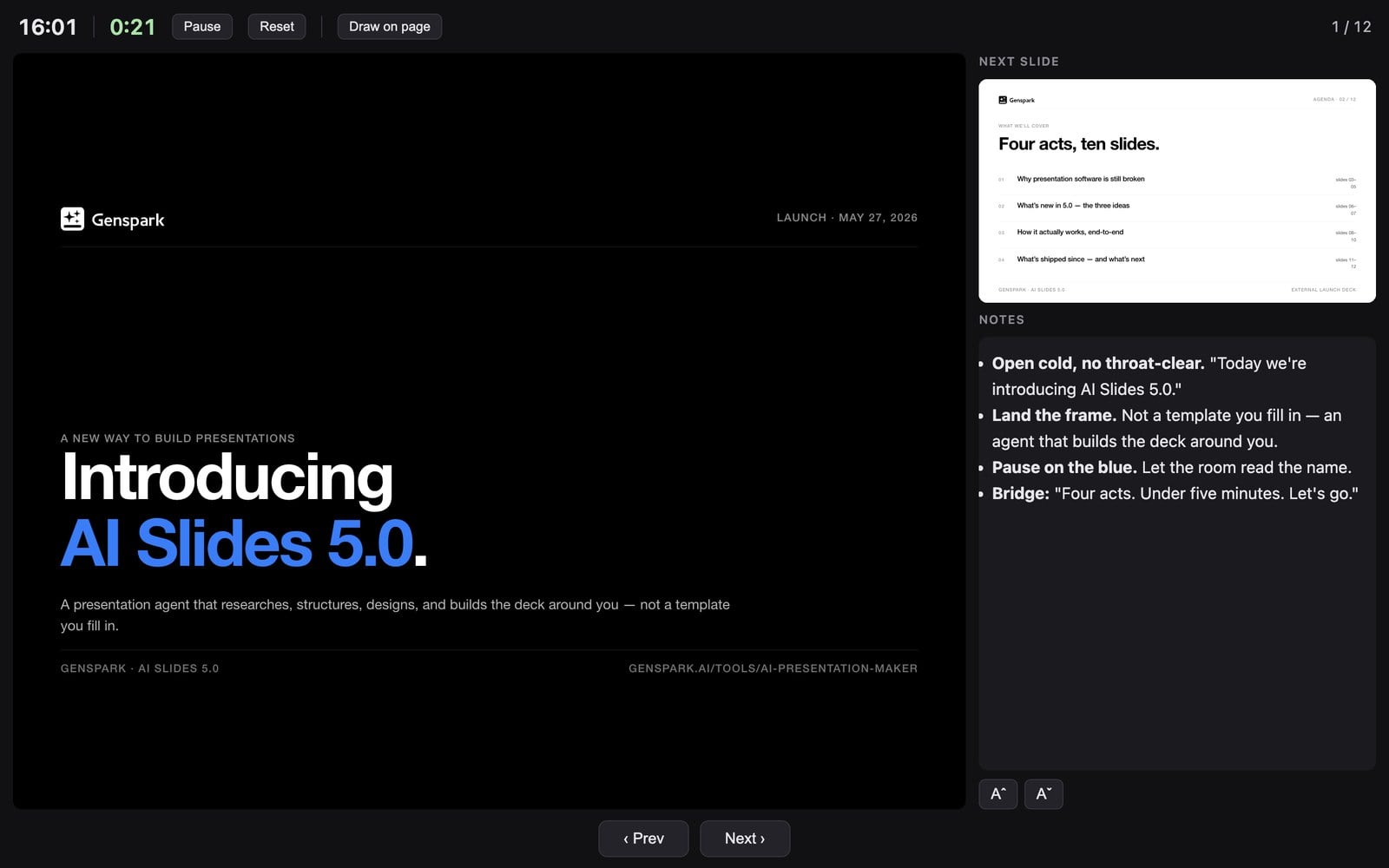1389x868 pixels.
Task: Click 'GENSPARK · AI SLIDES 5.0' footer text
Action: (x=140, y=668)
